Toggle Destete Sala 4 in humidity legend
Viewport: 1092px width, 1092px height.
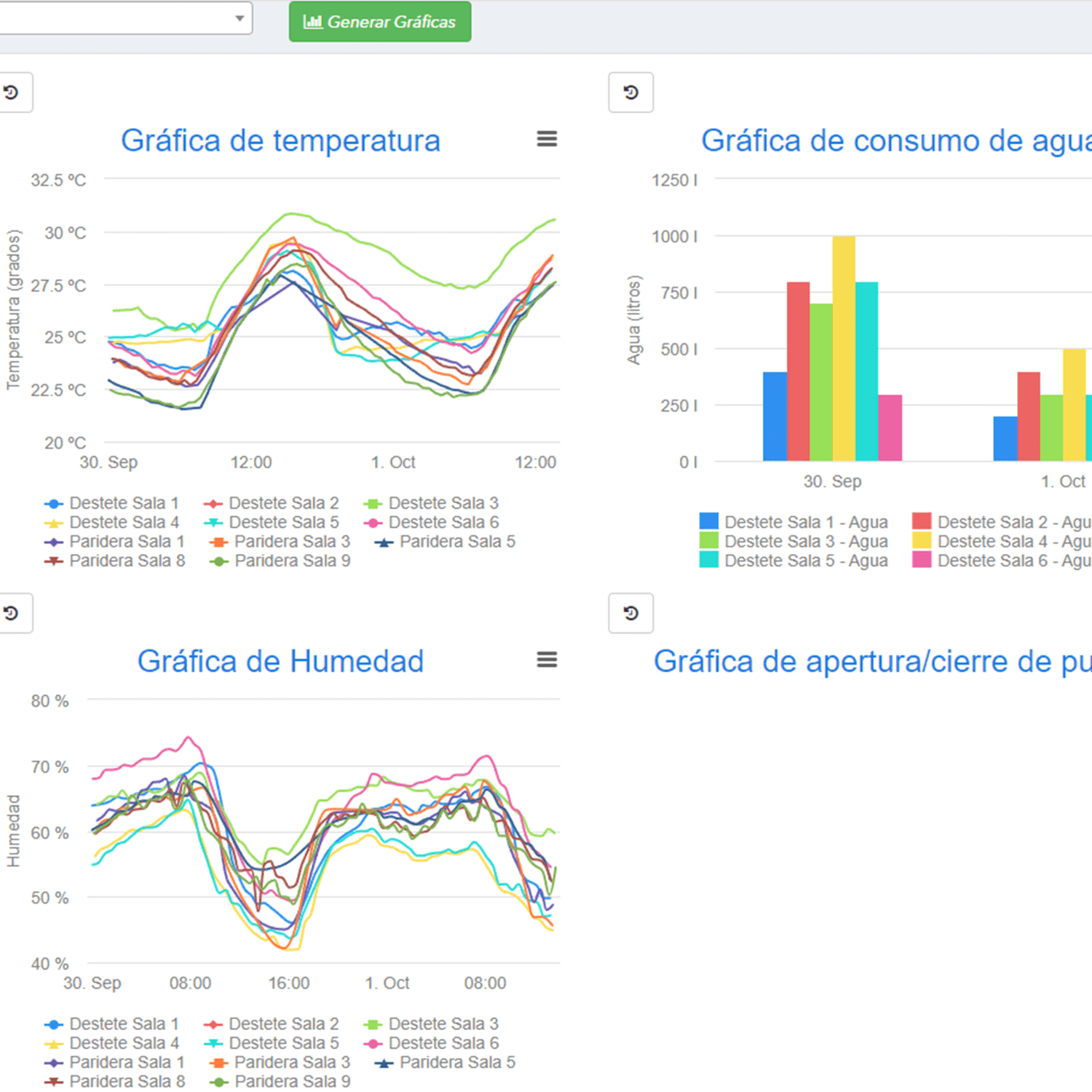111,1043
